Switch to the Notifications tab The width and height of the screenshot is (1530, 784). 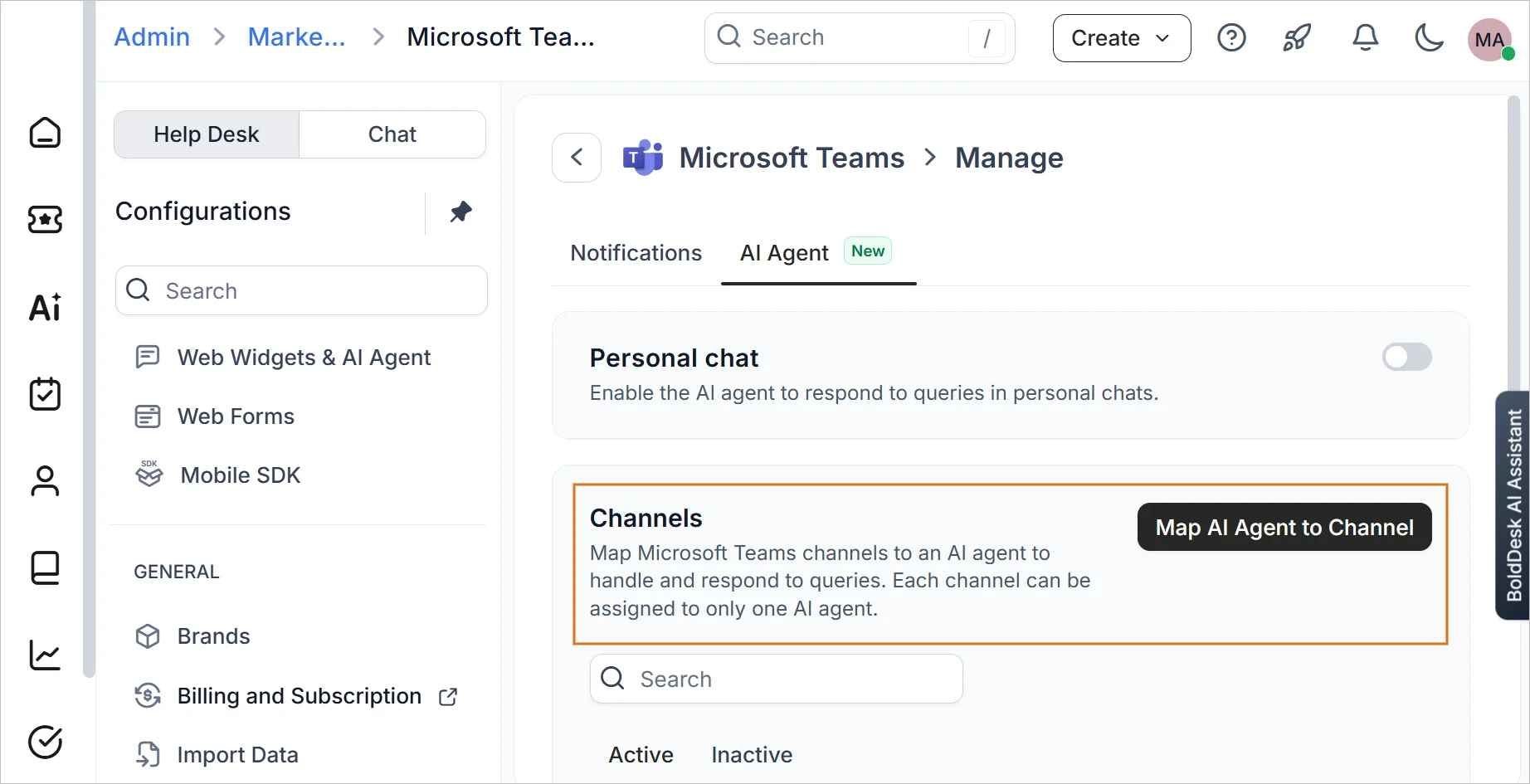(636, 253)
